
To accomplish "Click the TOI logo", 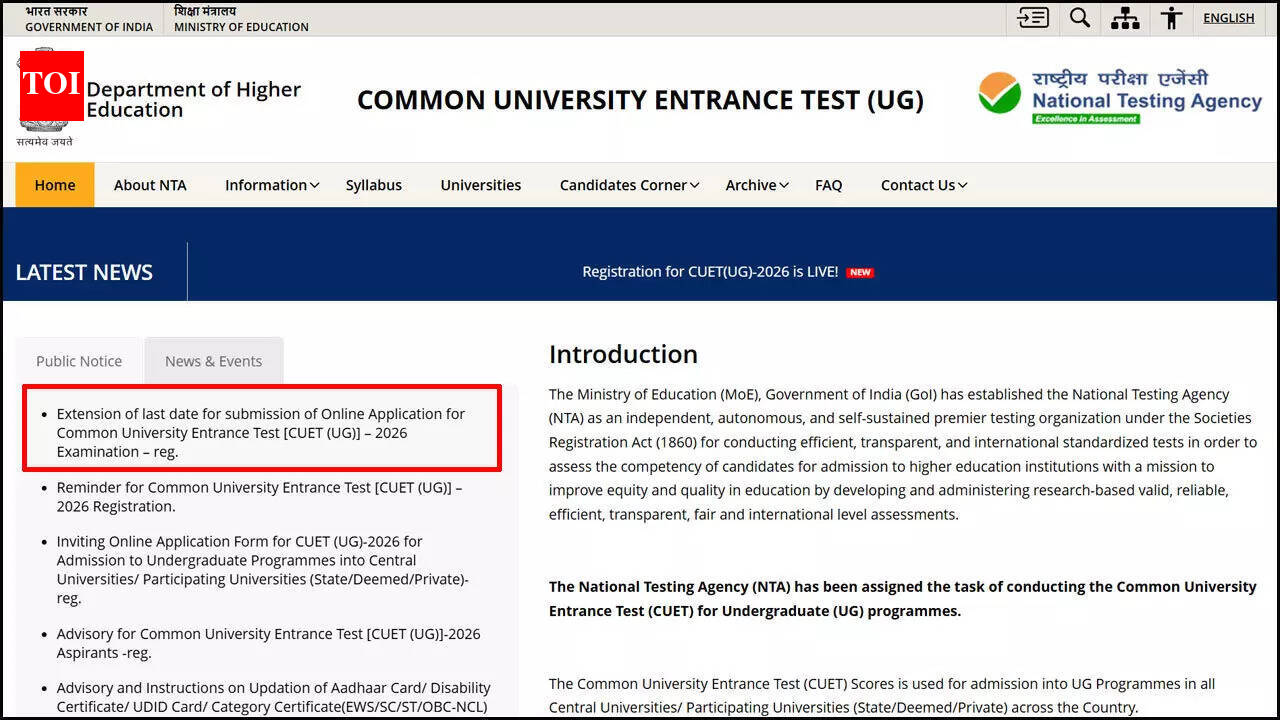I will tap(50, 86).
